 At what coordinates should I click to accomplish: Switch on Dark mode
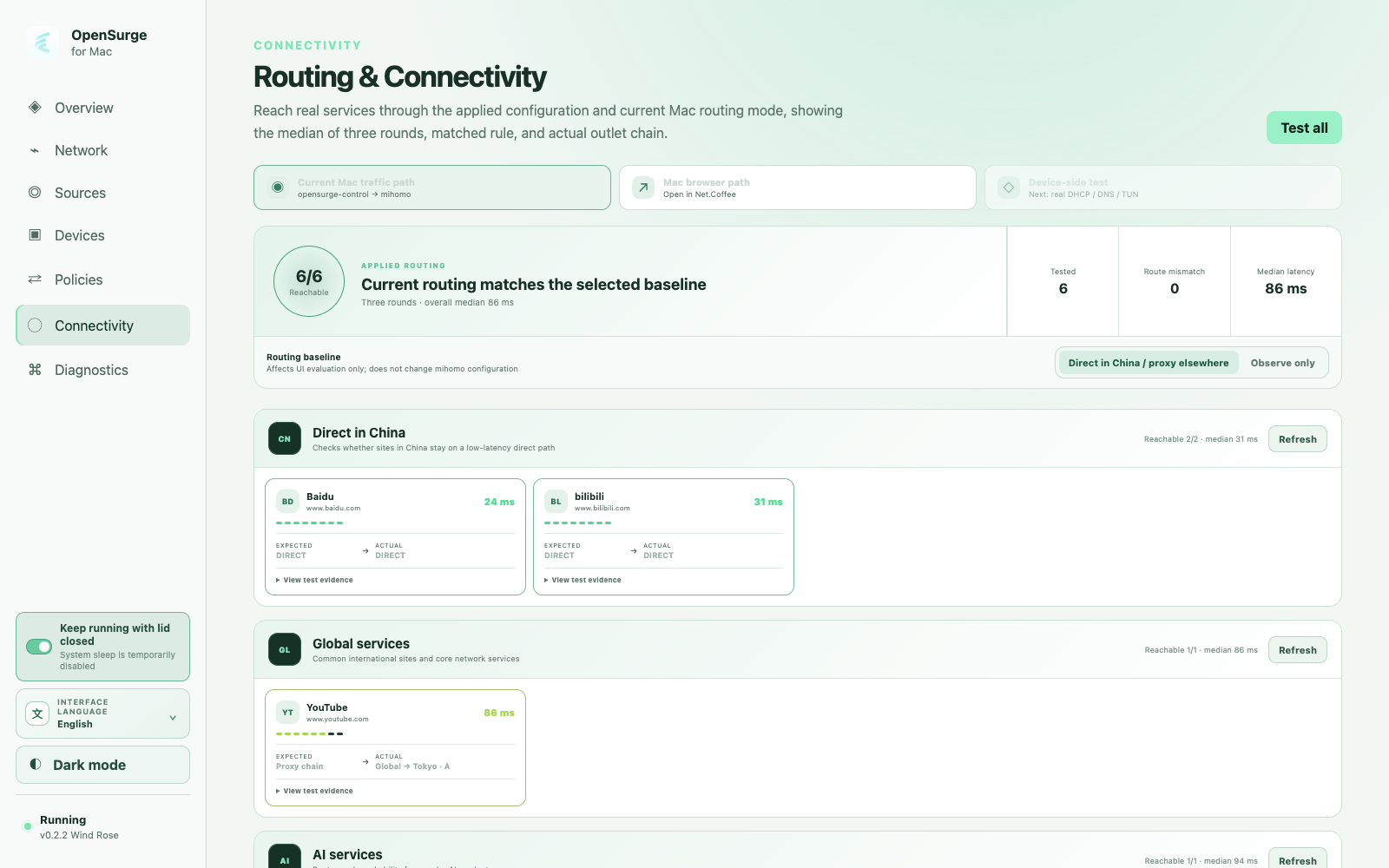(x=102, y=765)
